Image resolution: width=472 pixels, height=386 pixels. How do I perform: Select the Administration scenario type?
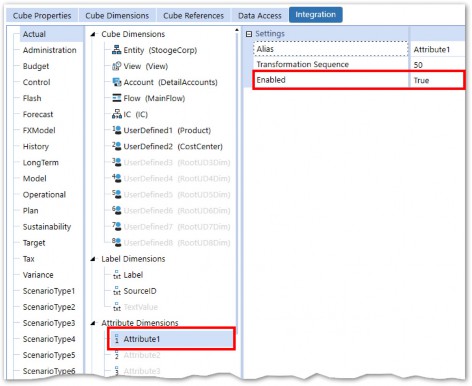tap(50, 50)
